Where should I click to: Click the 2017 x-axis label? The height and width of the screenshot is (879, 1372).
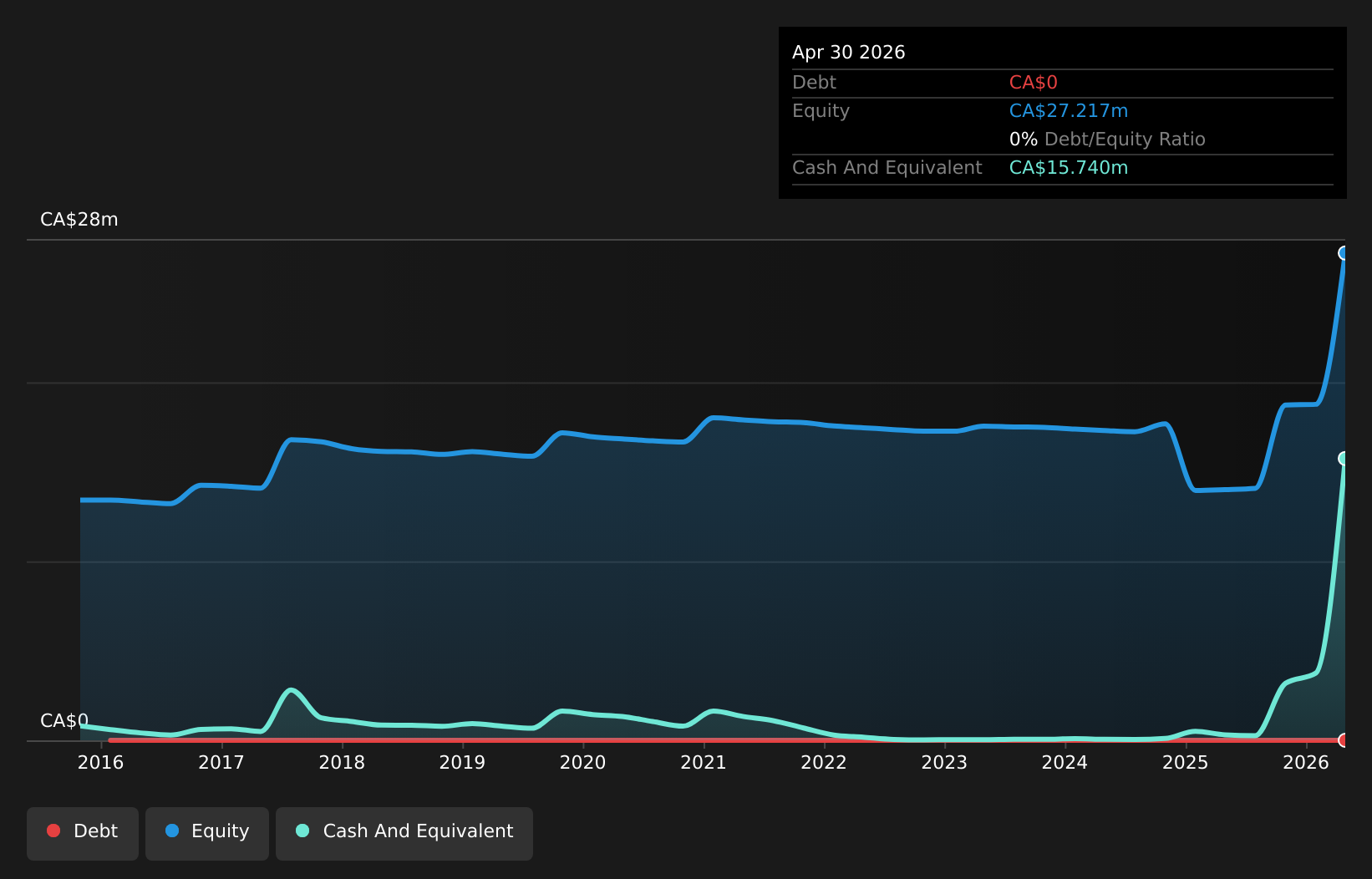tap(221, 762)
